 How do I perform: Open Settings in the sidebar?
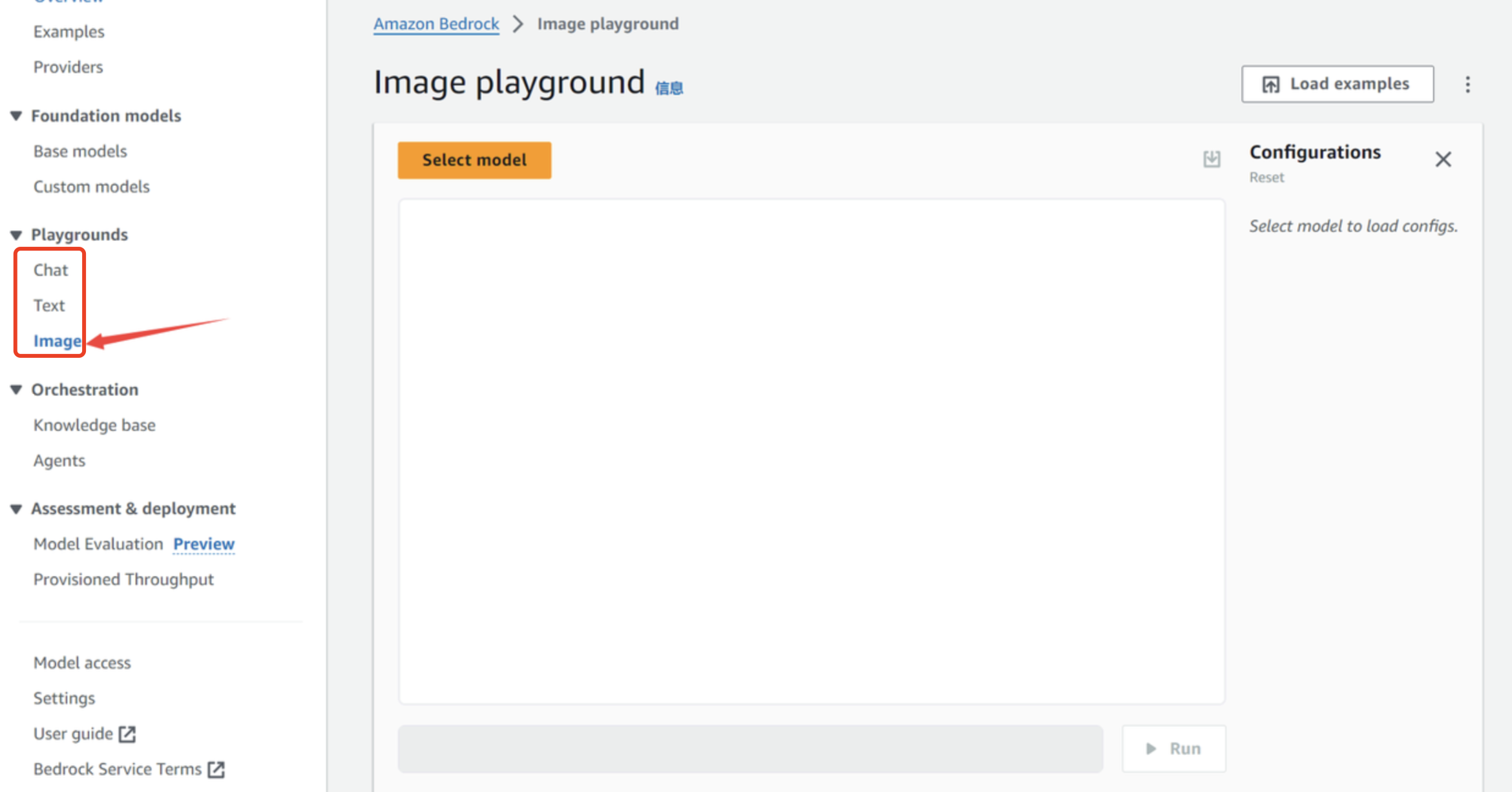tap(64, 698)
